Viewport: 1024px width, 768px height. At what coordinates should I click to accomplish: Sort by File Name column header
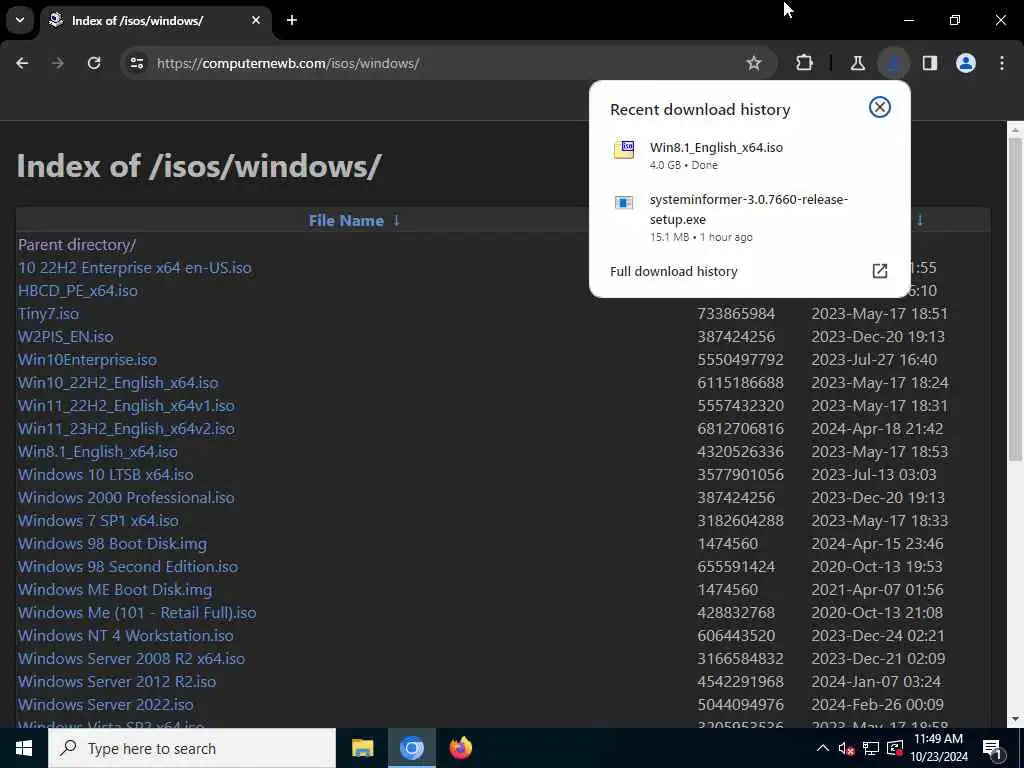pyautogui.click(x=346, y=221)
